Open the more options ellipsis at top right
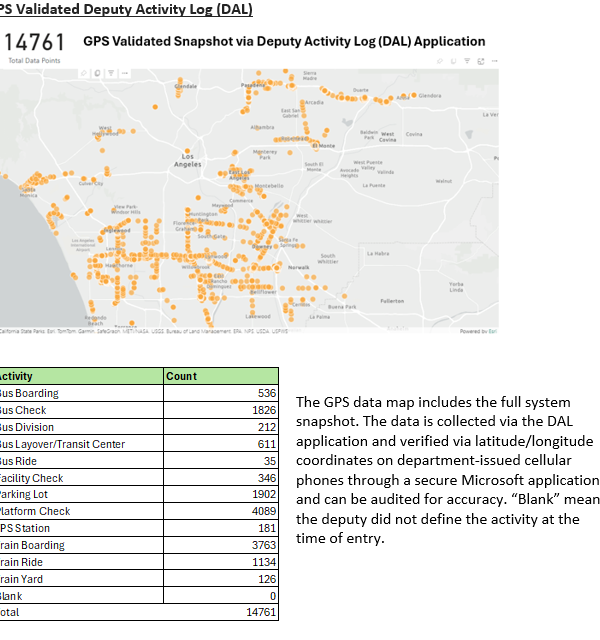The width and height of the screenshot is (600, 640). 493,62
